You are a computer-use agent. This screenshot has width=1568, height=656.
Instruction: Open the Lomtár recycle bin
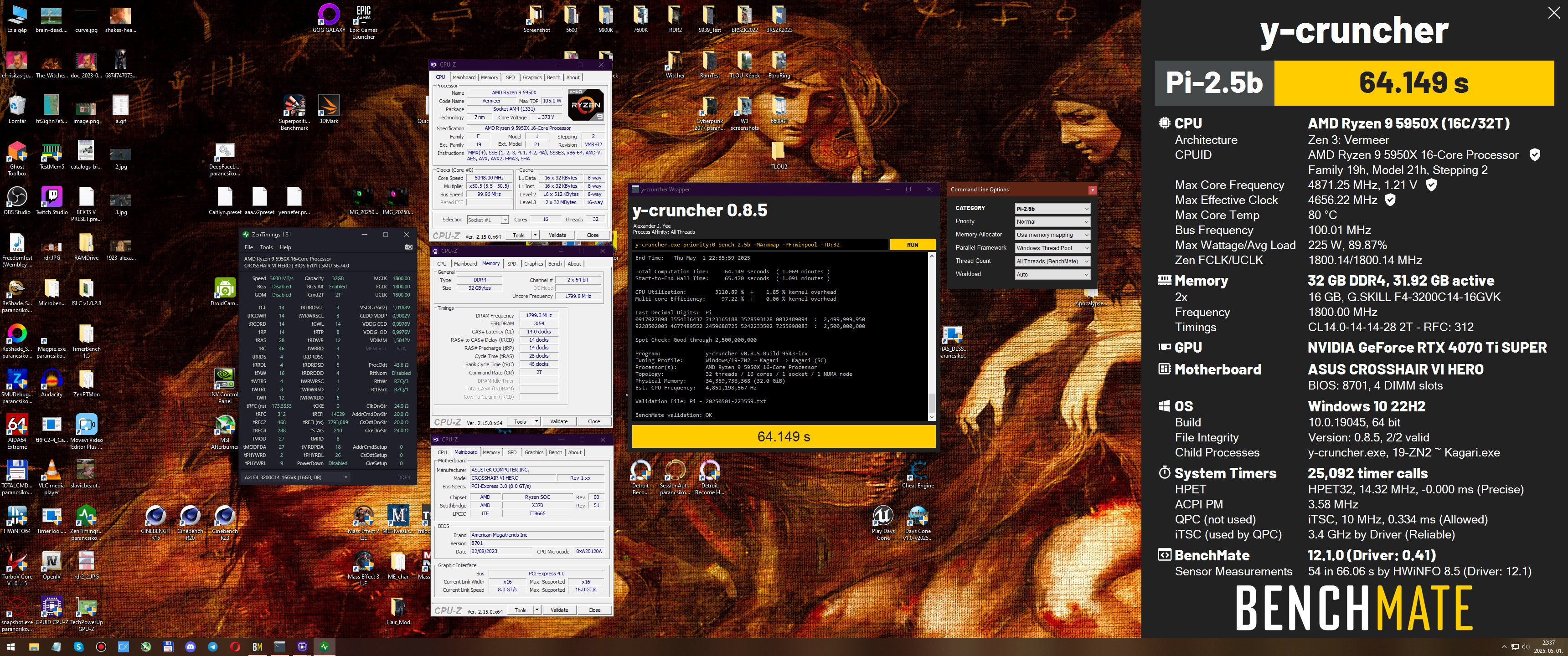click(17, 109)
